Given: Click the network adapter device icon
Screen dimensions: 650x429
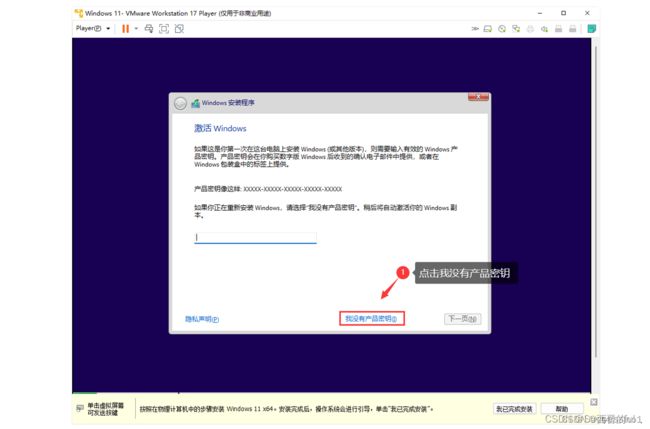Looking at the screenshot, I should click(x=516, y=29).
